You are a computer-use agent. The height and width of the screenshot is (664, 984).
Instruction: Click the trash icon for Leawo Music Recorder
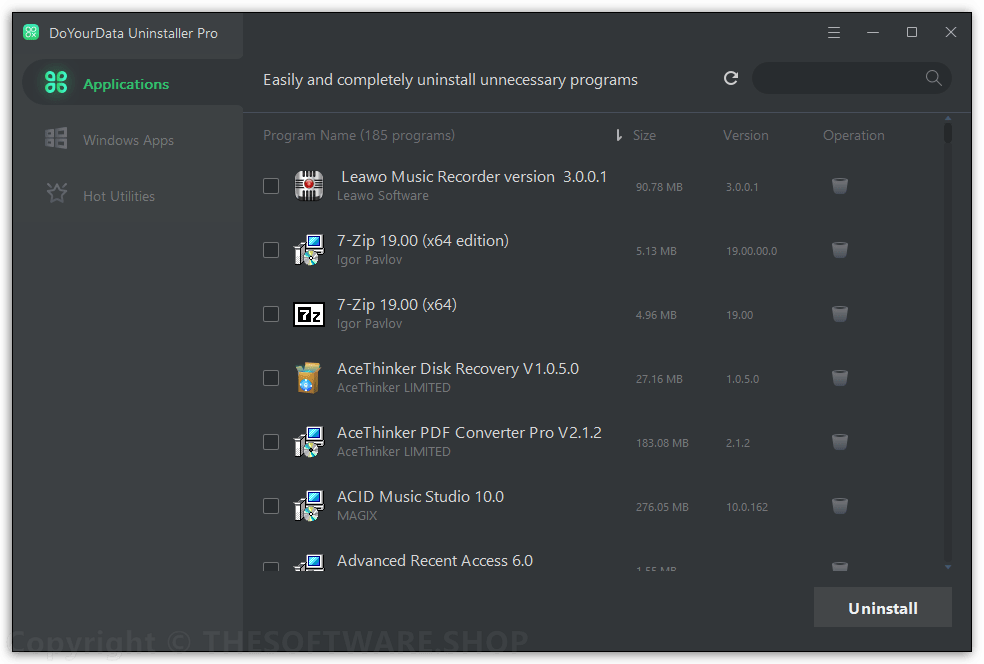[840, 186]
